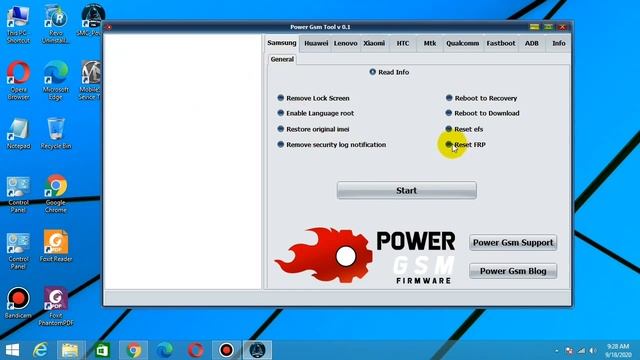
Task: Select the General sub-tab
Action: click(x=282, y=59)
